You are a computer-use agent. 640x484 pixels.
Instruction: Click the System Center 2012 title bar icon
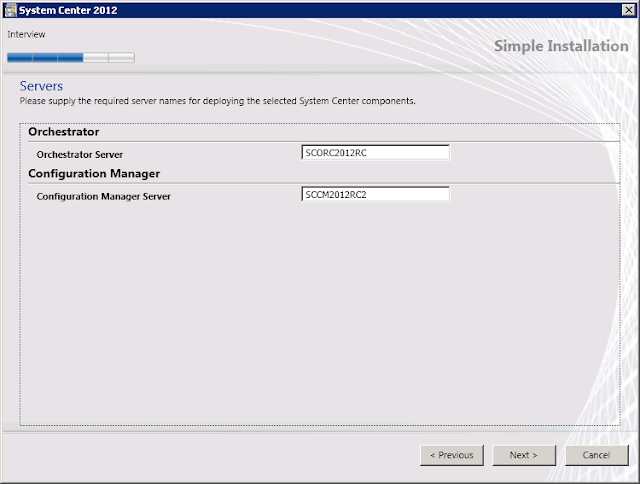(x=11, y=10)
